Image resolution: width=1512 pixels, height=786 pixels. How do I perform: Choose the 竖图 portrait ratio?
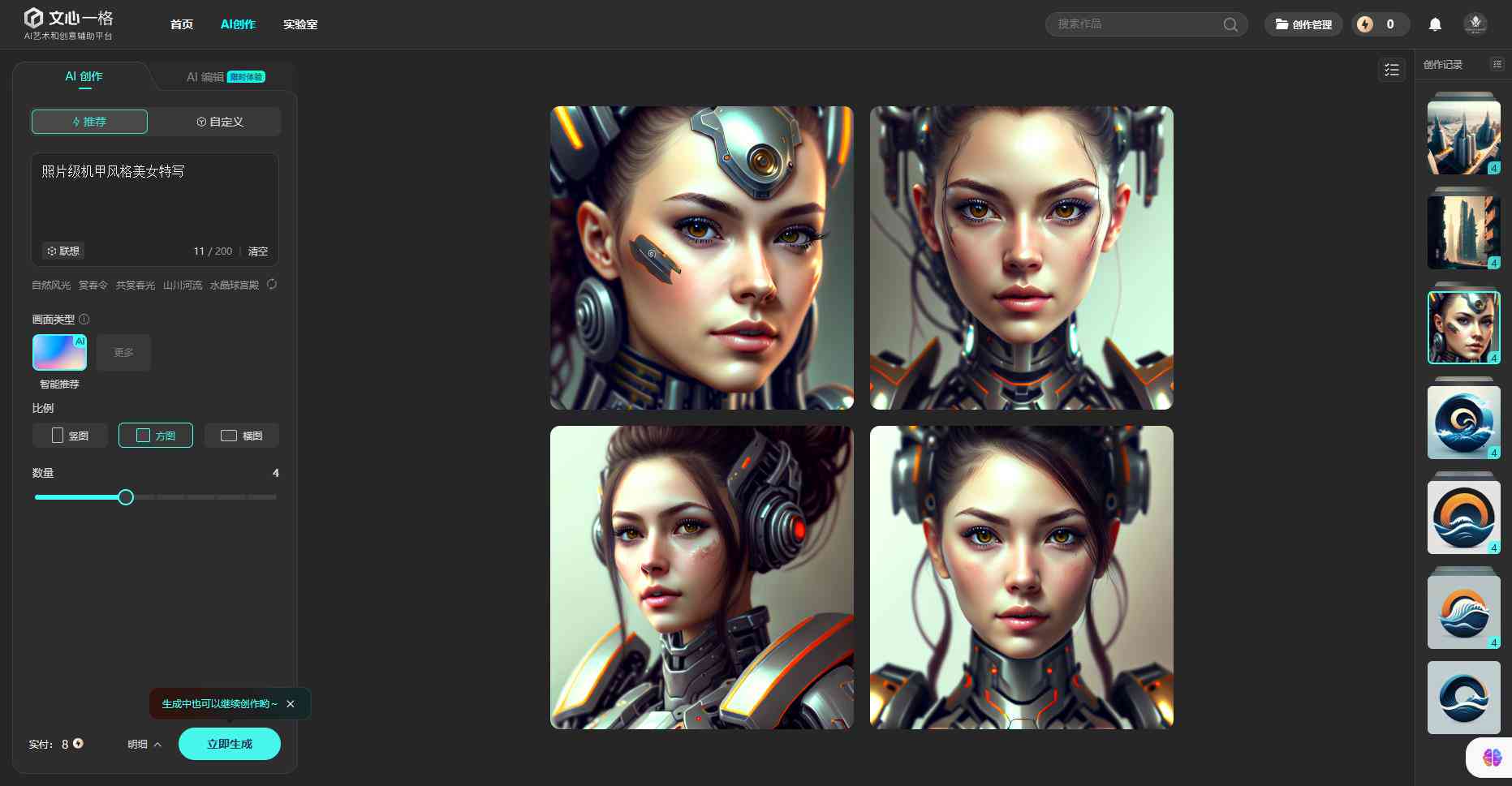[x=70, y=436]
